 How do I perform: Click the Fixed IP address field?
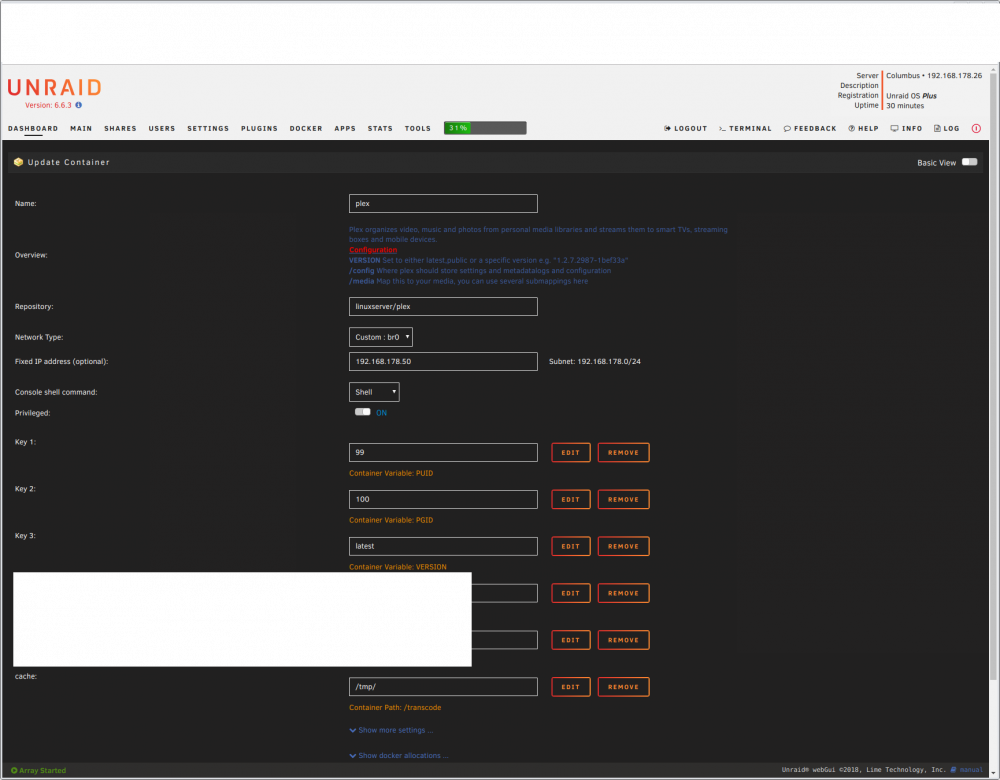(443, 361)
